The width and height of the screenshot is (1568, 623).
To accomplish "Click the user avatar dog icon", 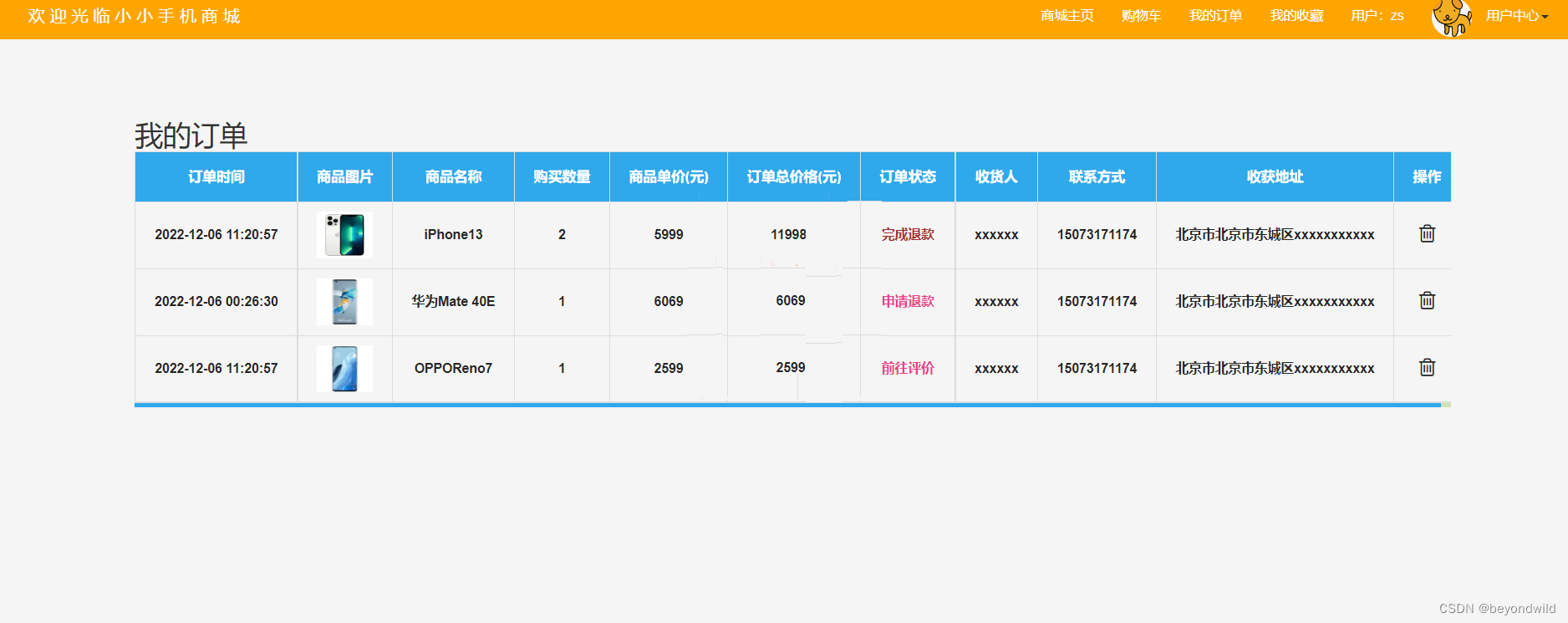I will click(1452, 18).
